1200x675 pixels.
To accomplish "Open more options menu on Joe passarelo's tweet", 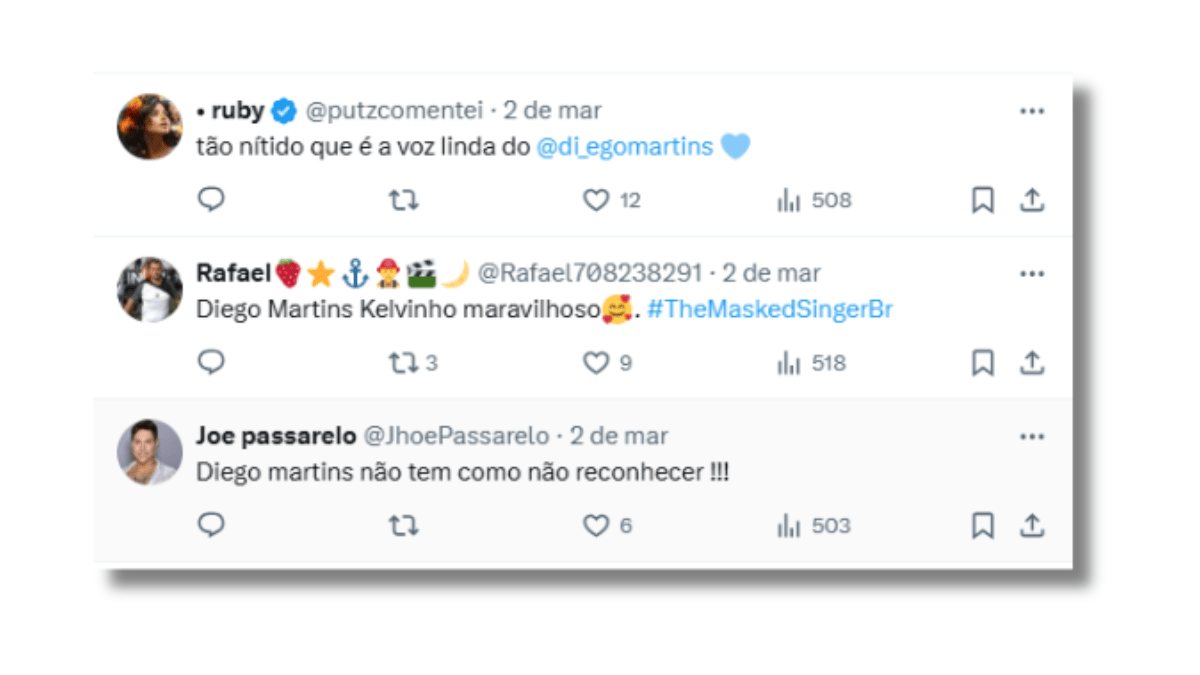I will [1032, 436].
